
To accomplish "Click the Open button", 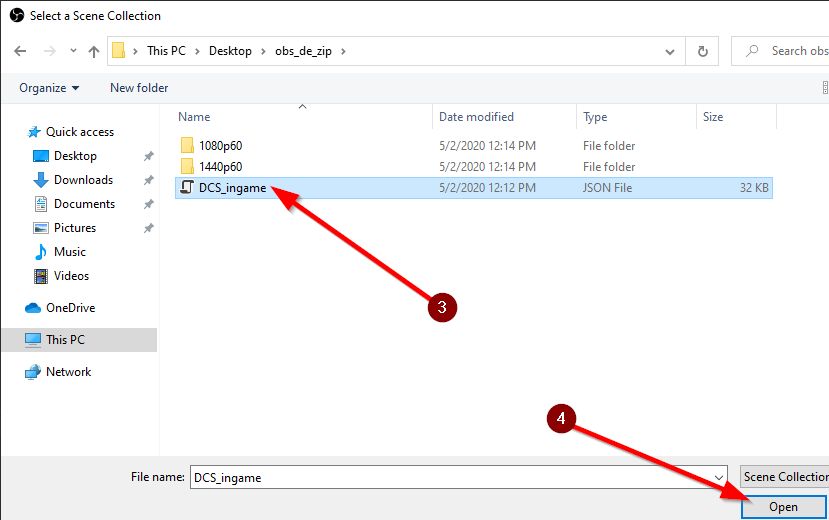I will click(x=783, y=507).
